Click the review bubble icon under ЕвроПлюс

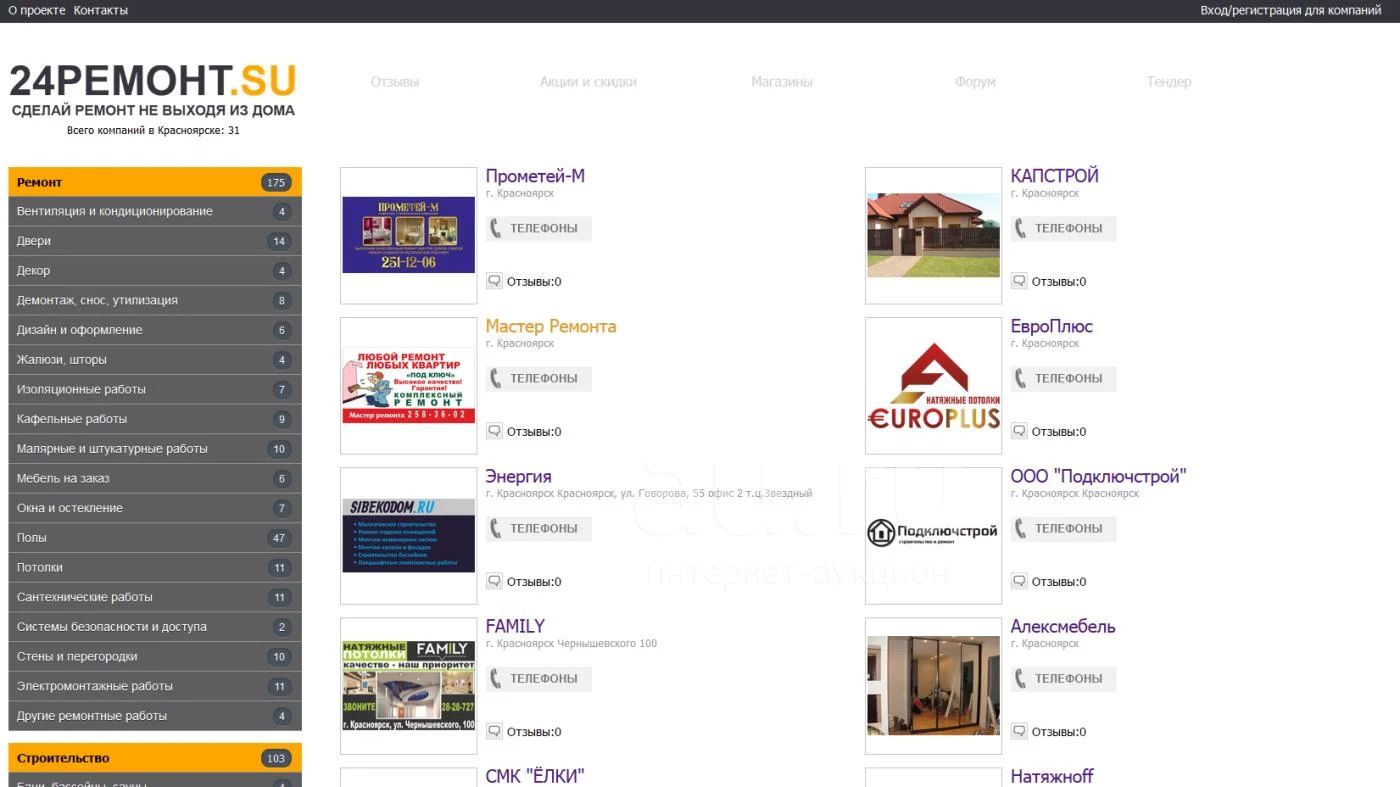(1019, 431)
